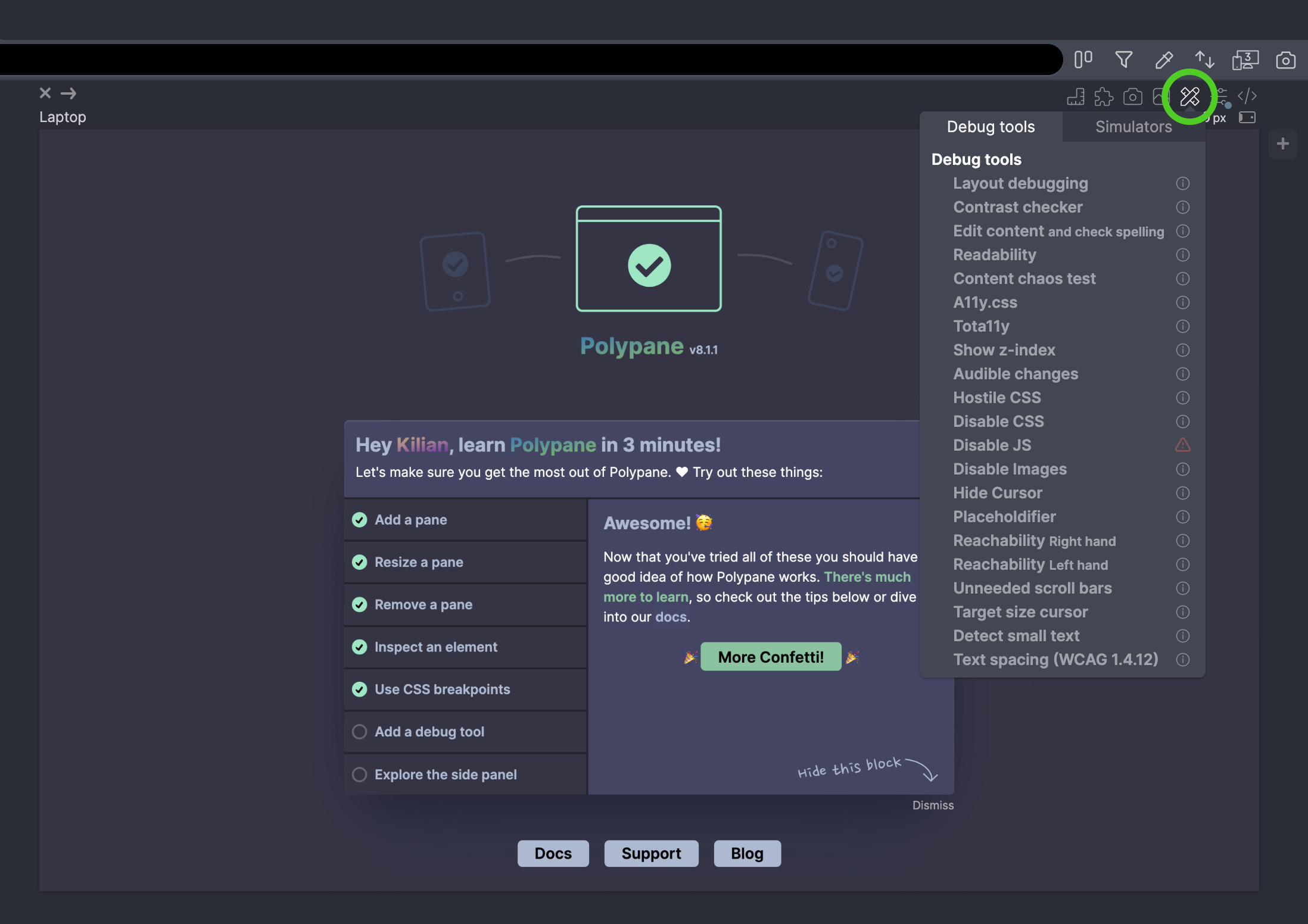Take a pane screenshot with camera icon
Screen dimensions: 1308x924
point(1132,96)
